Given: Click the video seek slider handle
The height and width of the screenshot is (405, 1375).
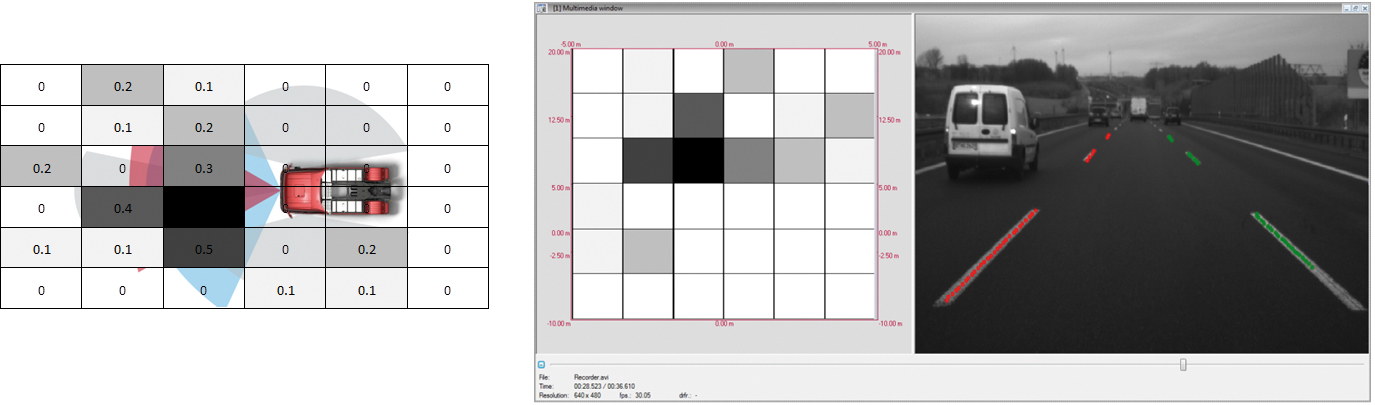Looking at the screenshot, I should click(x=1183, y=365).
